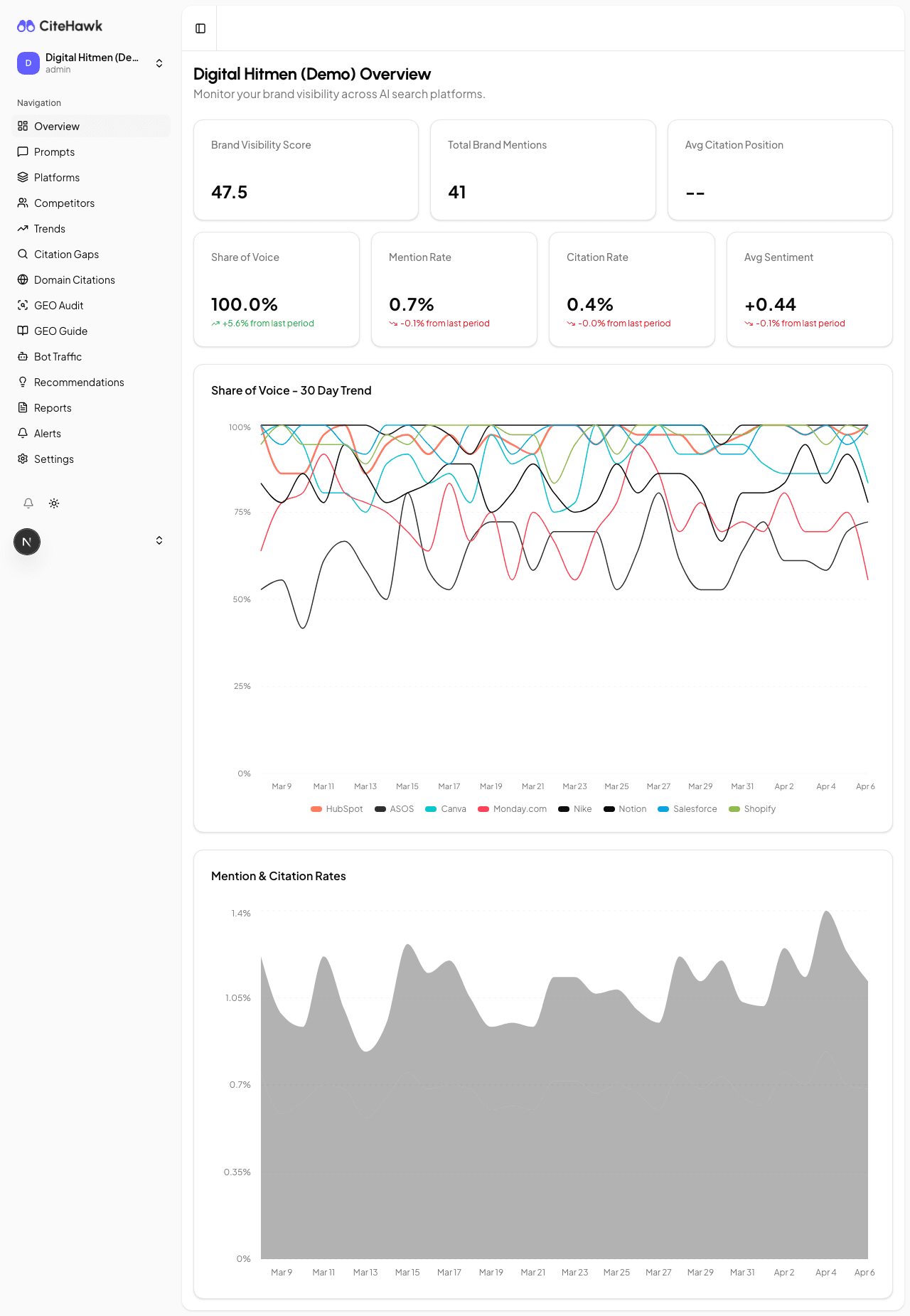Click the Alerts bell icon in navigation
This screenshot has width=910, height=1316.
[x=23, y=433]
